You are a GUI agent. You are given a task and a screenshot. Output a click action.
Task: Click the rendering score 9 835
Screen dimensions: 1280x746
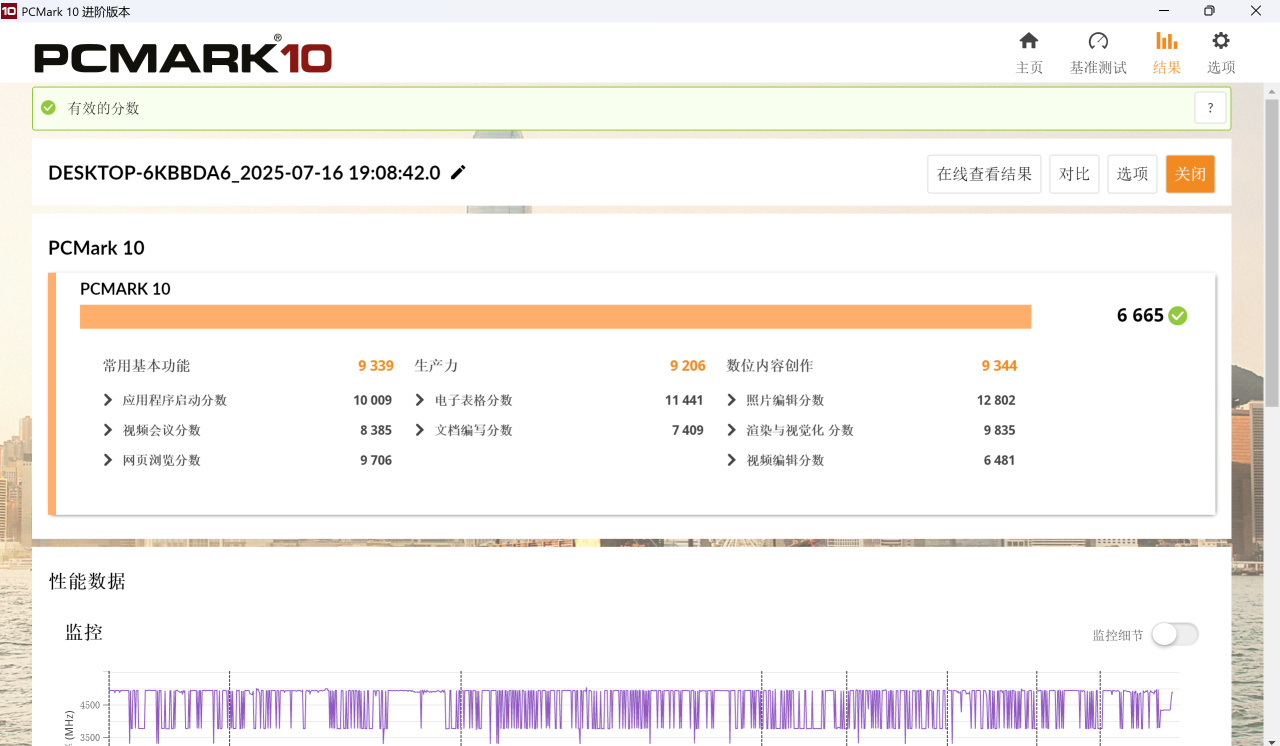coord(999,430)
